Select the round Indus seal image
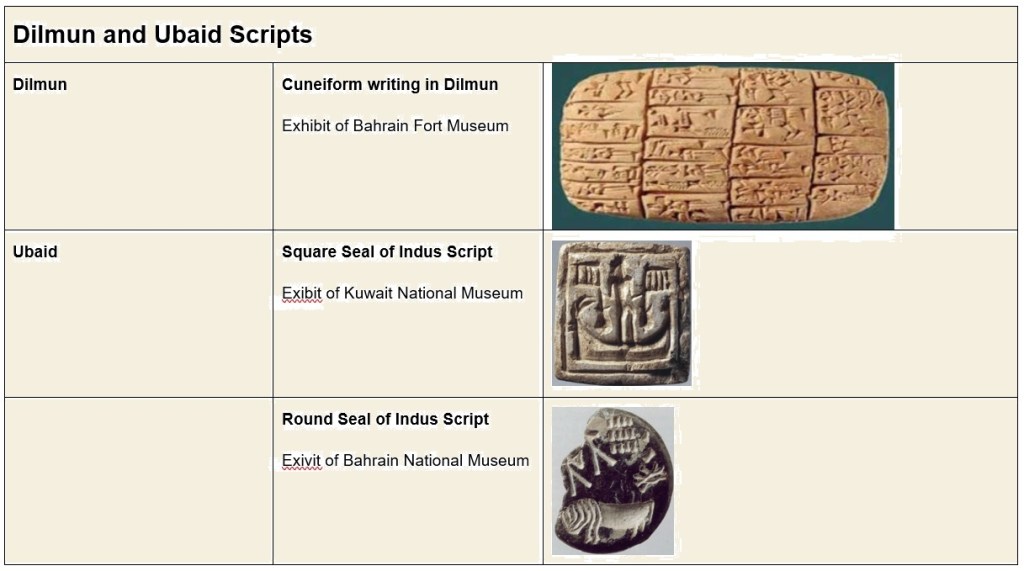 tap(613, 480)
